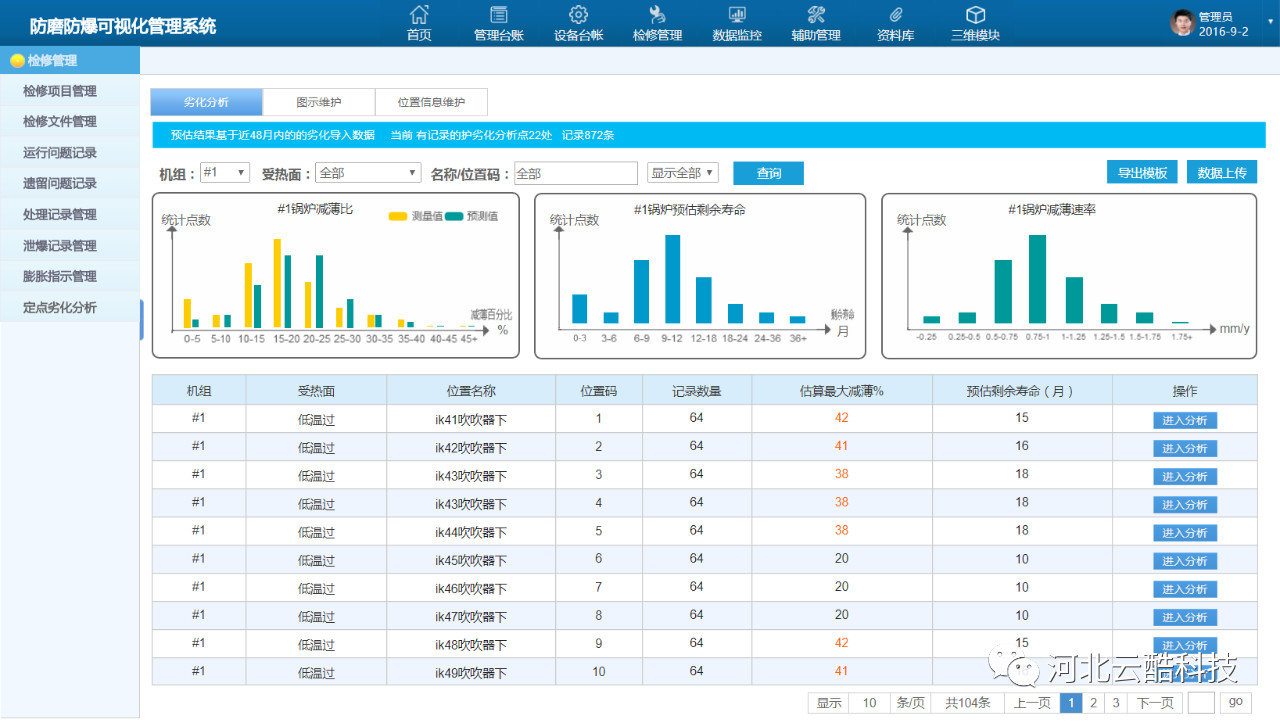1280x725 pixels.
Task: Expand the 显示全部 dropdown
Action: [x=683, y=173]
